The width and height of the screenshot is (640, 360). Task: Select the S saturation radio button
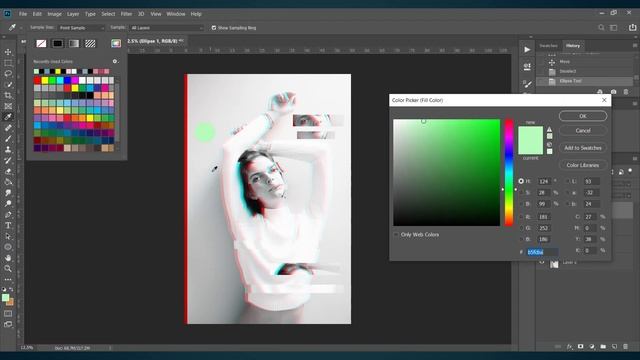(521, 192)
